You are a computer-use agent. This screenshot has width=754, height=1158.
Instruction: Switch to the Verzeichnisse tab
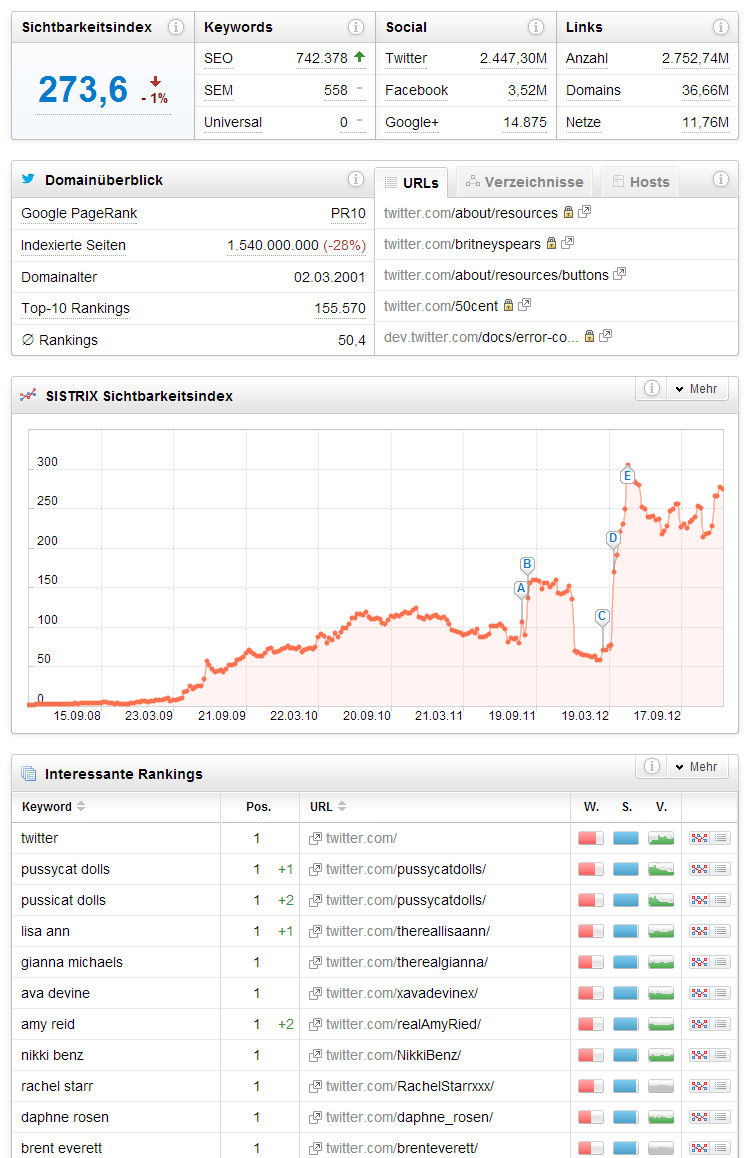524,182
